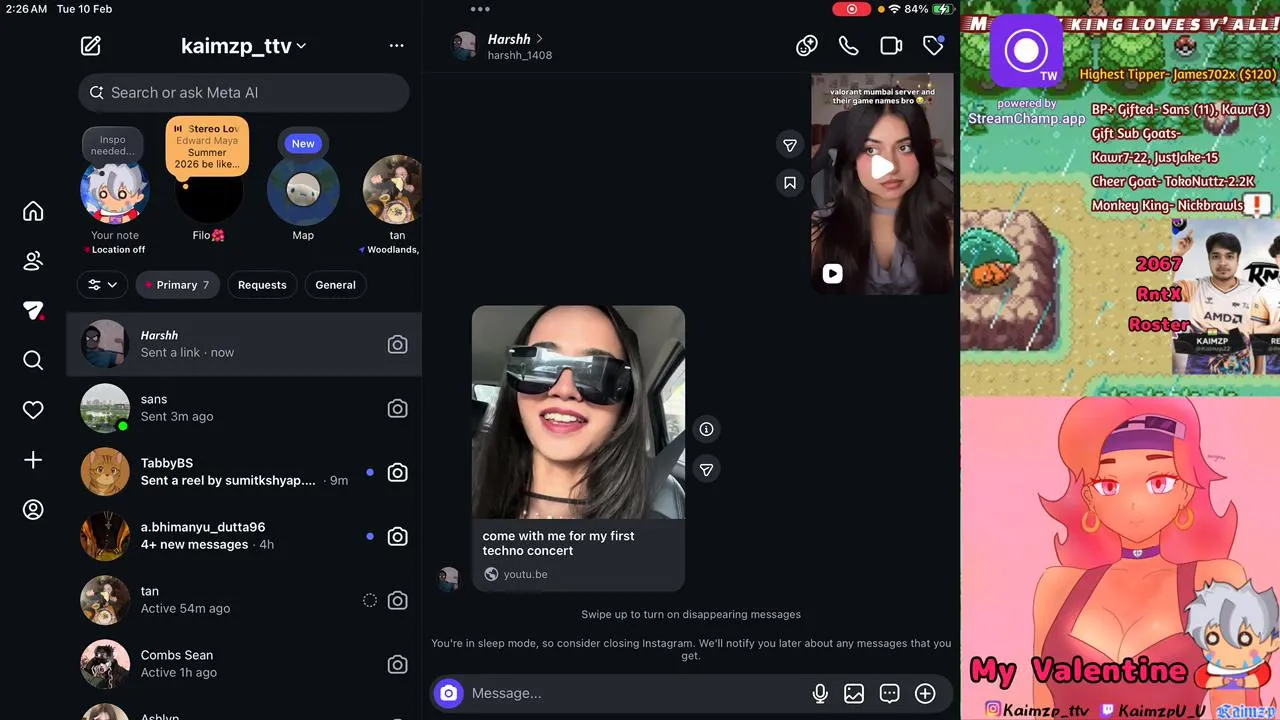Open Profile icon in left sidebar
Viewport: 1280px width, 720px height.
click(x=33, y=510)
